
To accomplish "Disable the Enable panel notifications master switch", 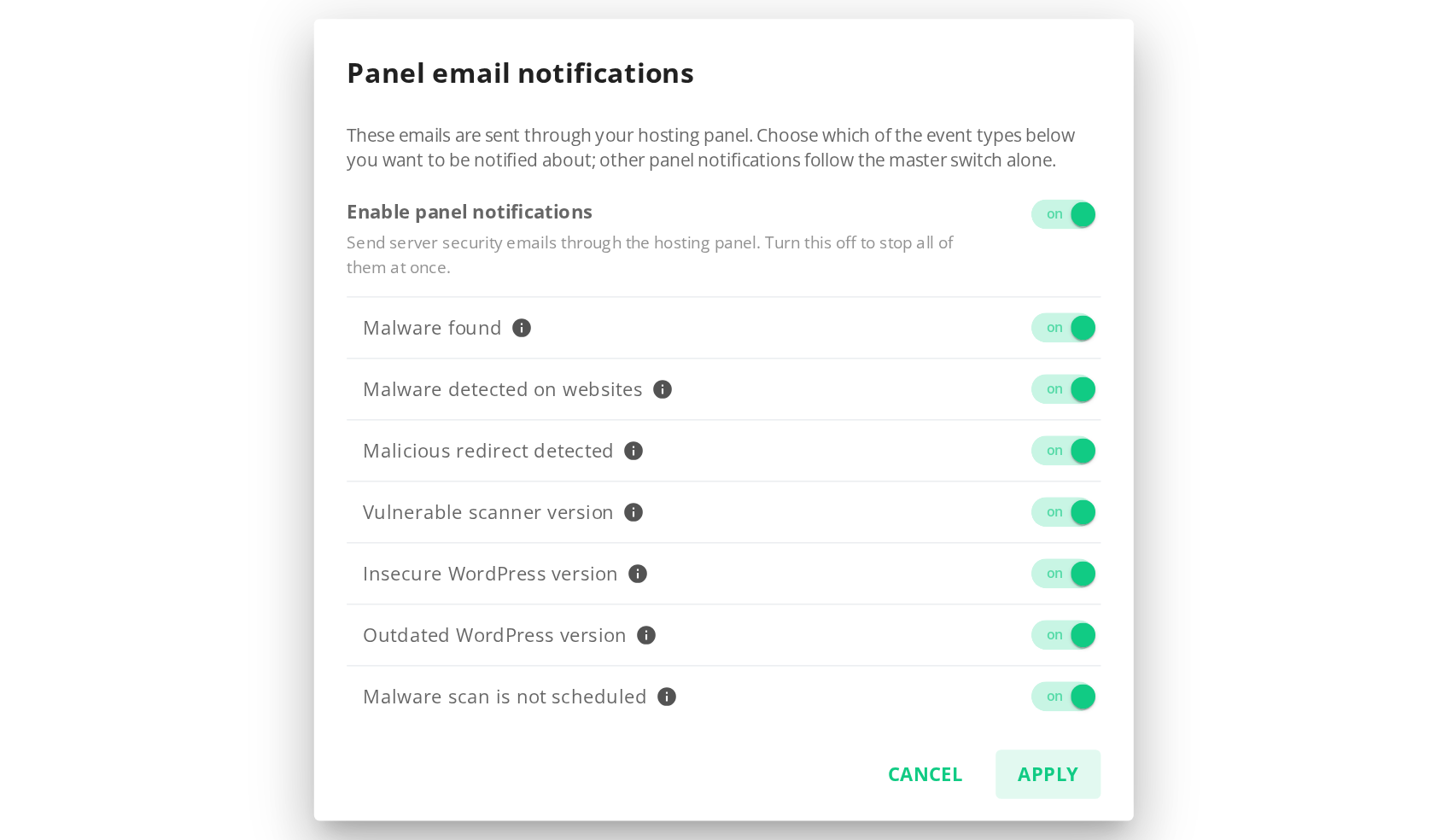I will point(1063,214).
